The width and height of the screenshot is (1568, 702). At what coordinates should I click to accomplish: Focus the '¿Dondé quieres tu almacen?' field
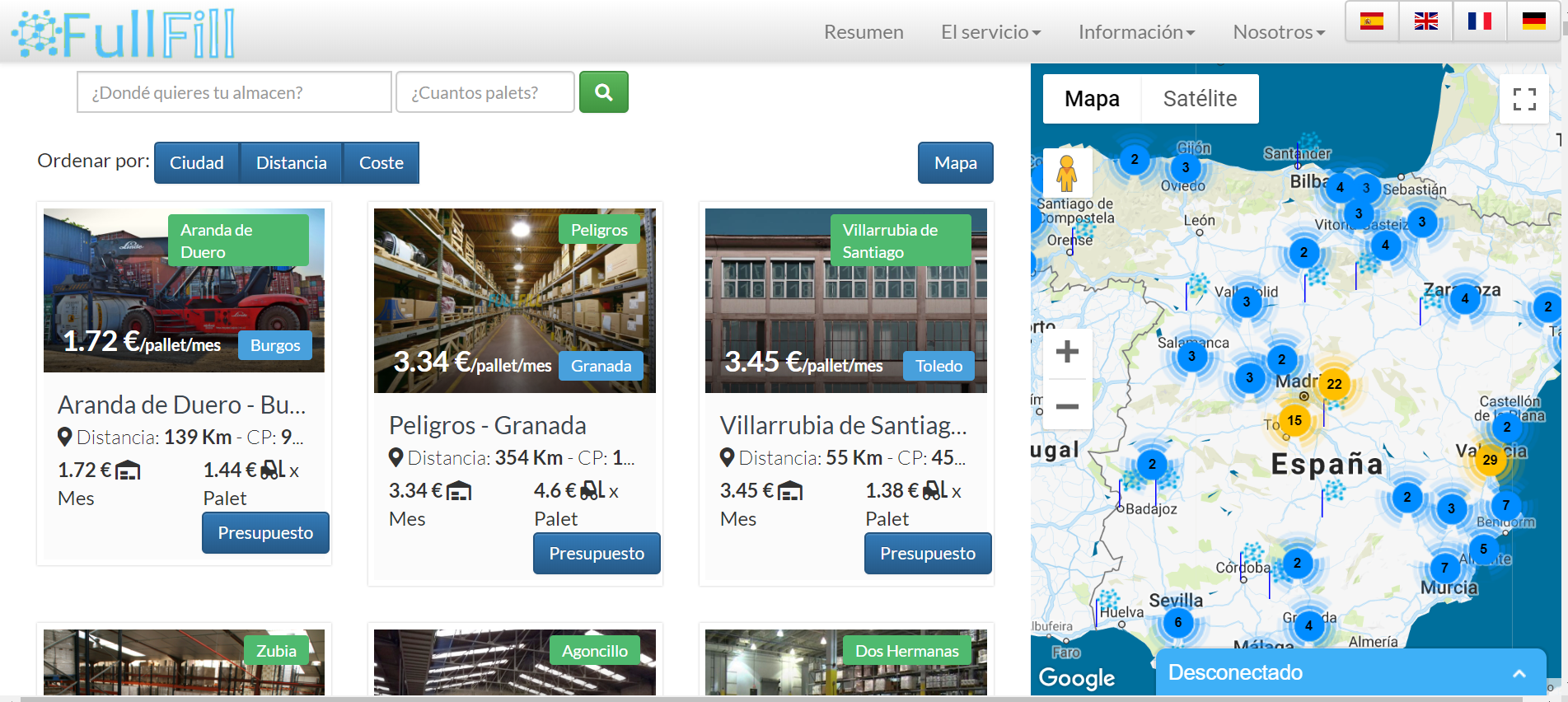[x=234, y=92]
